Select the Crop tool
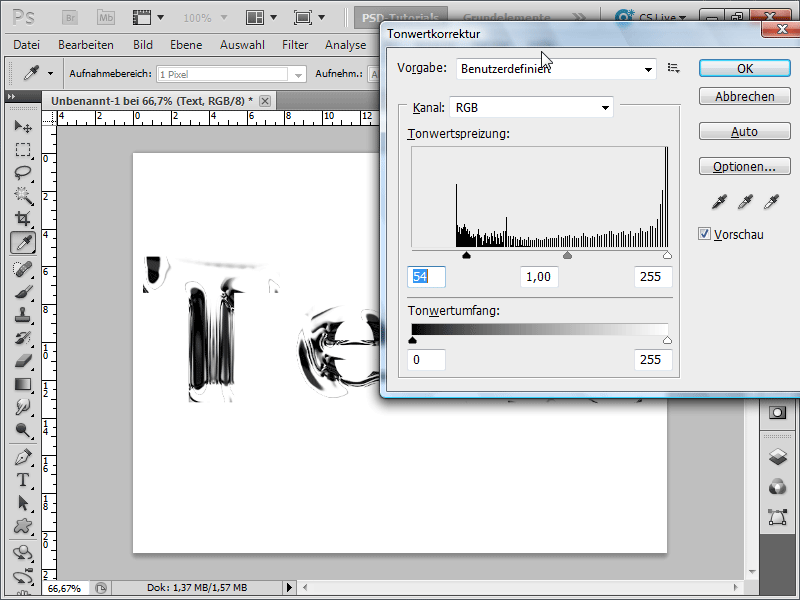 [x=23, y=219]
